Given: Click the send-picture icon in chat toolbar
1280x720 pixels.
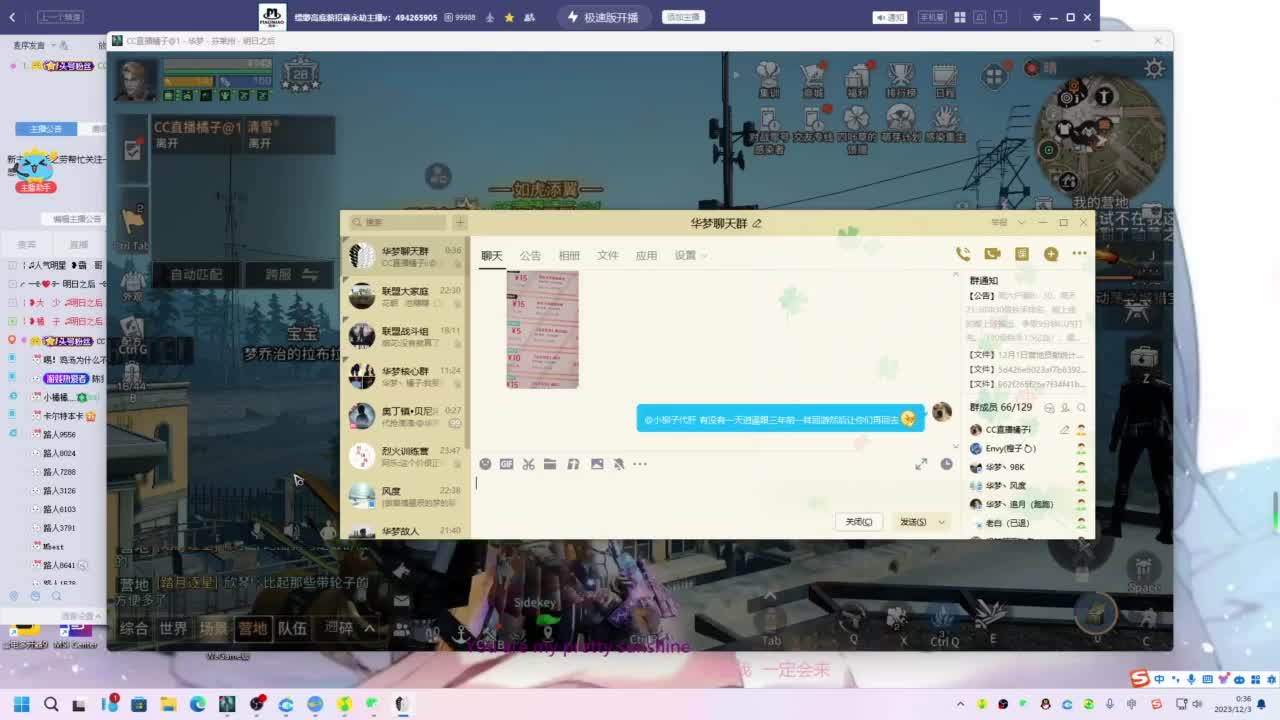Looking at the screenshot, I should (x=597, y=464).
